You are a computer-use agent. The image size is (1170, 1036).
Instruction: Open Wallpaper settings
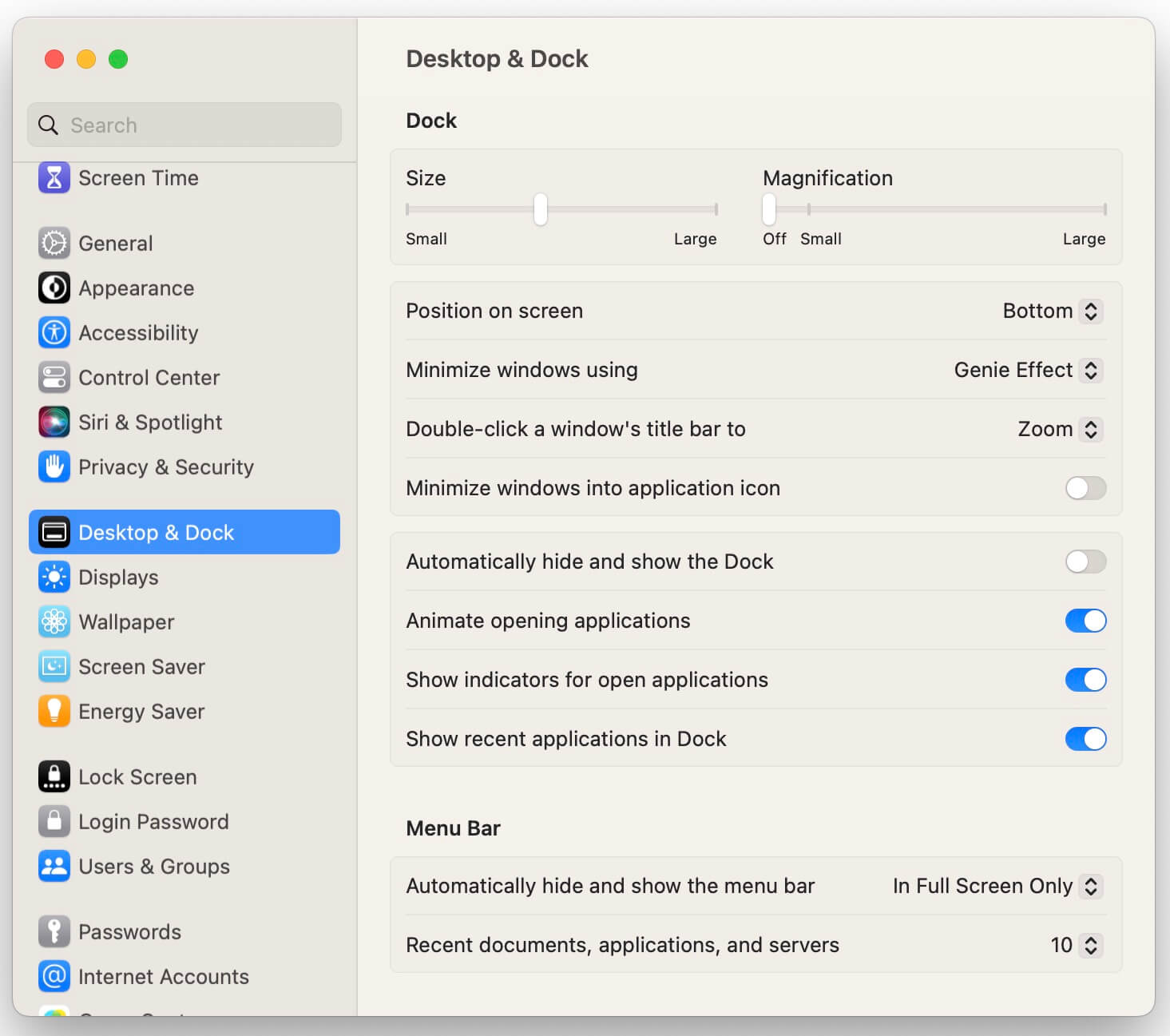(x=54, y=621)
